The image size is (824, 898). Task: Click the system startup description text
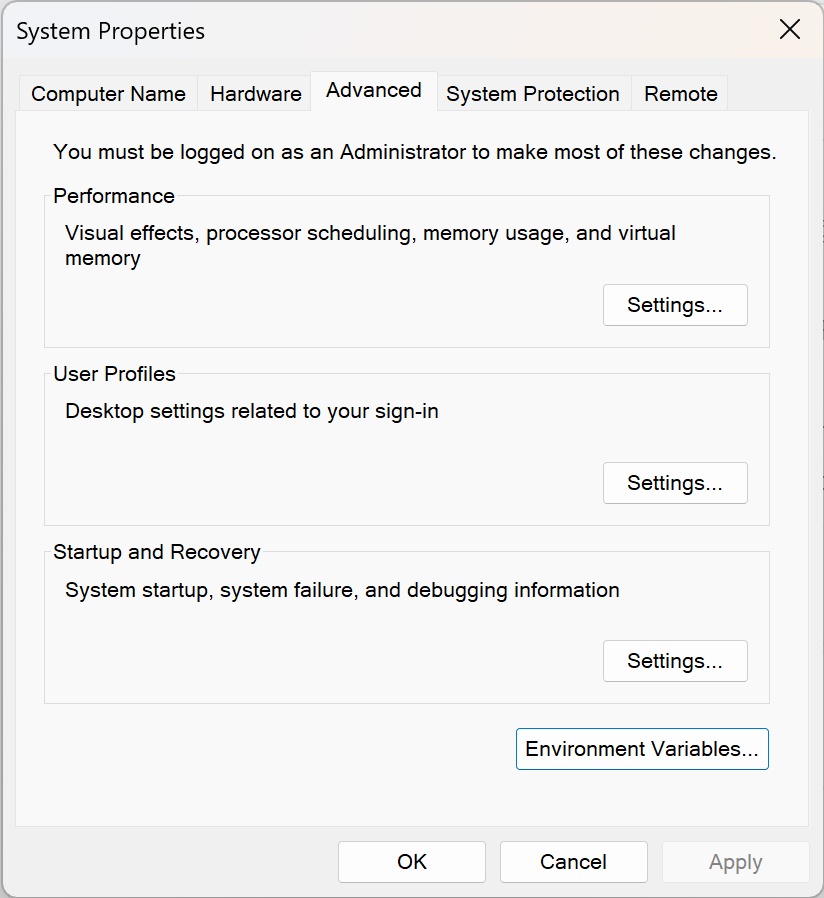point(342,590)
